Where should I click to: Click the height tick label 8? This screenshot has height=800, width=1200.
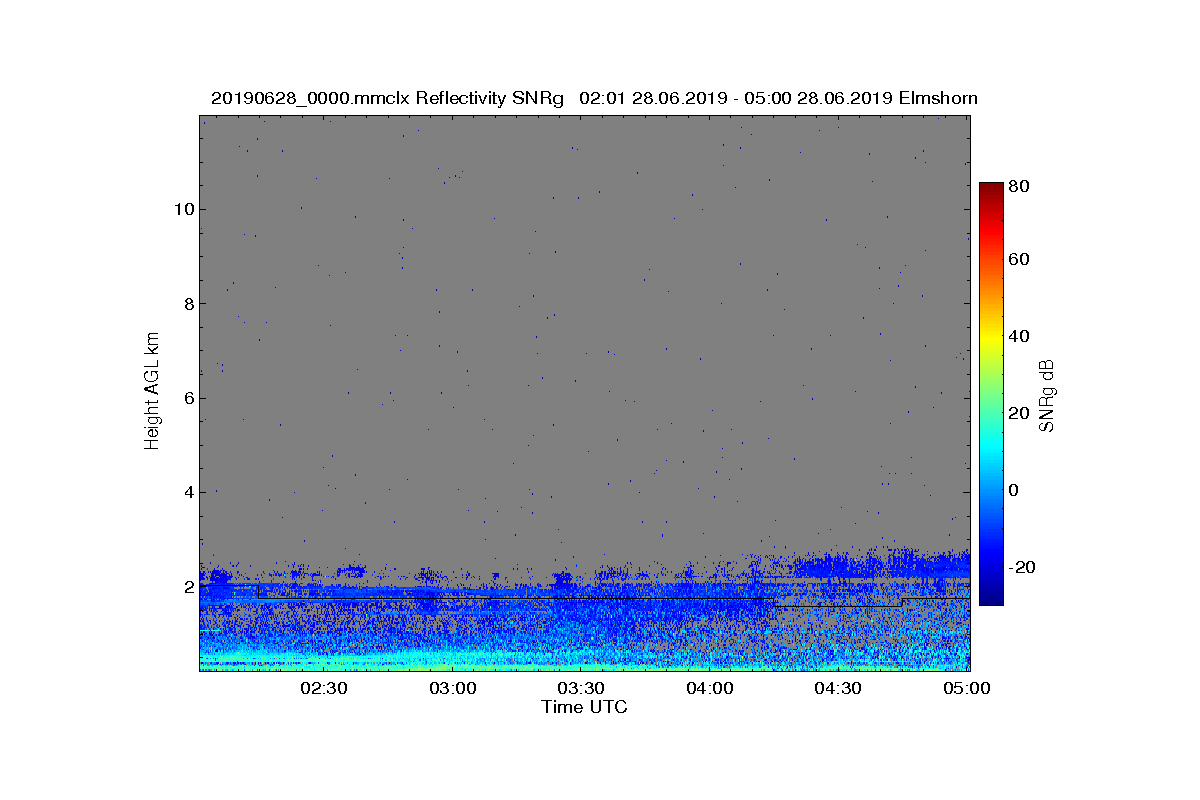[x=188, y=303]
